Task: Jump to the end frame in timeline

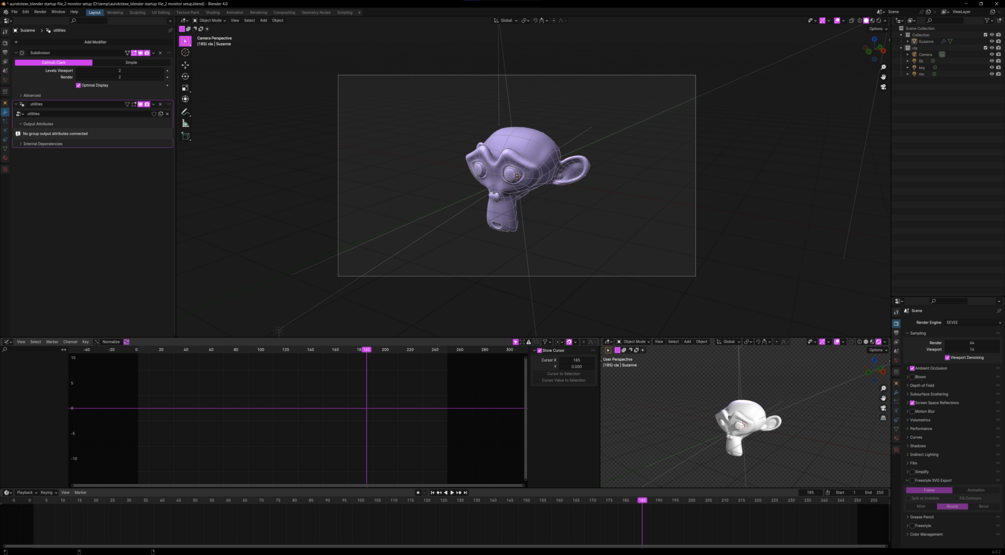Action: click(x=465, y=493)
